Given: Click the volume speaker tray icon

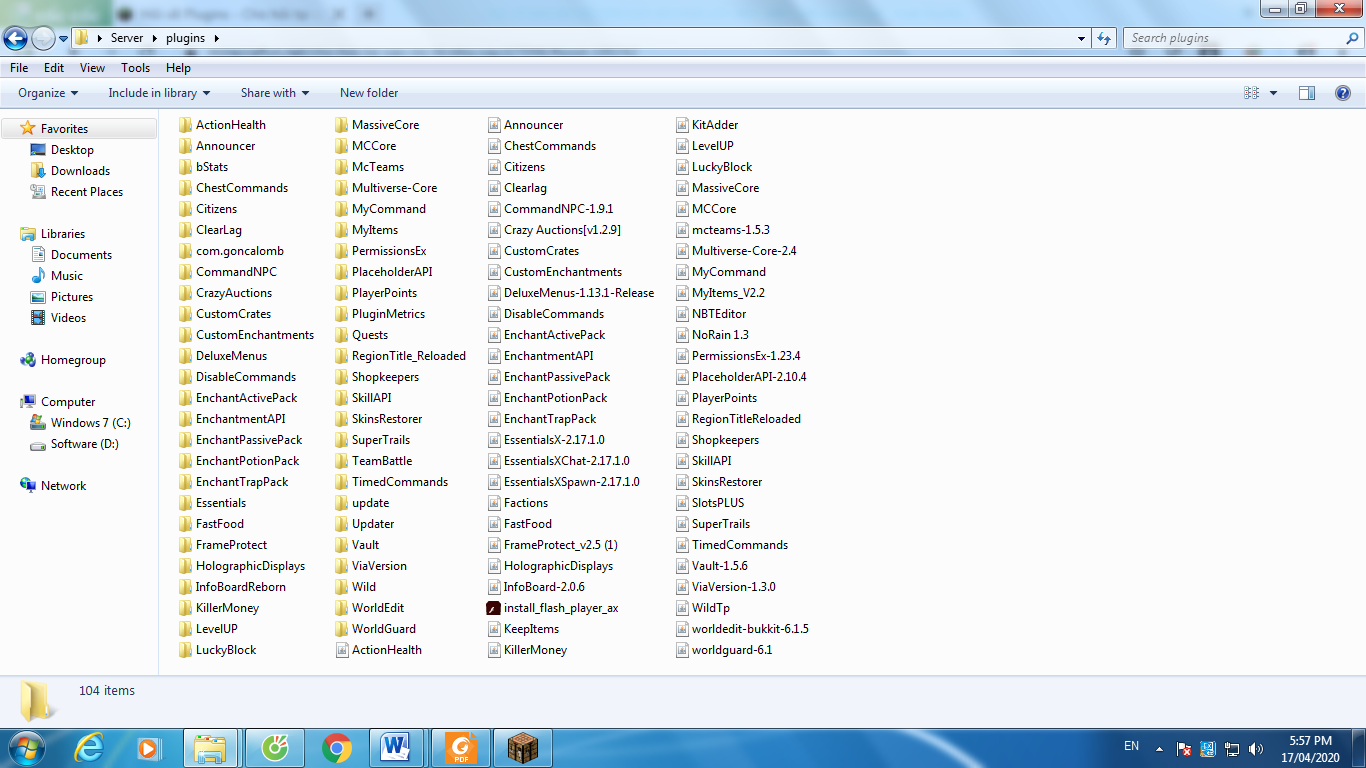Looking at the screenshot, I should [1256, 748].
